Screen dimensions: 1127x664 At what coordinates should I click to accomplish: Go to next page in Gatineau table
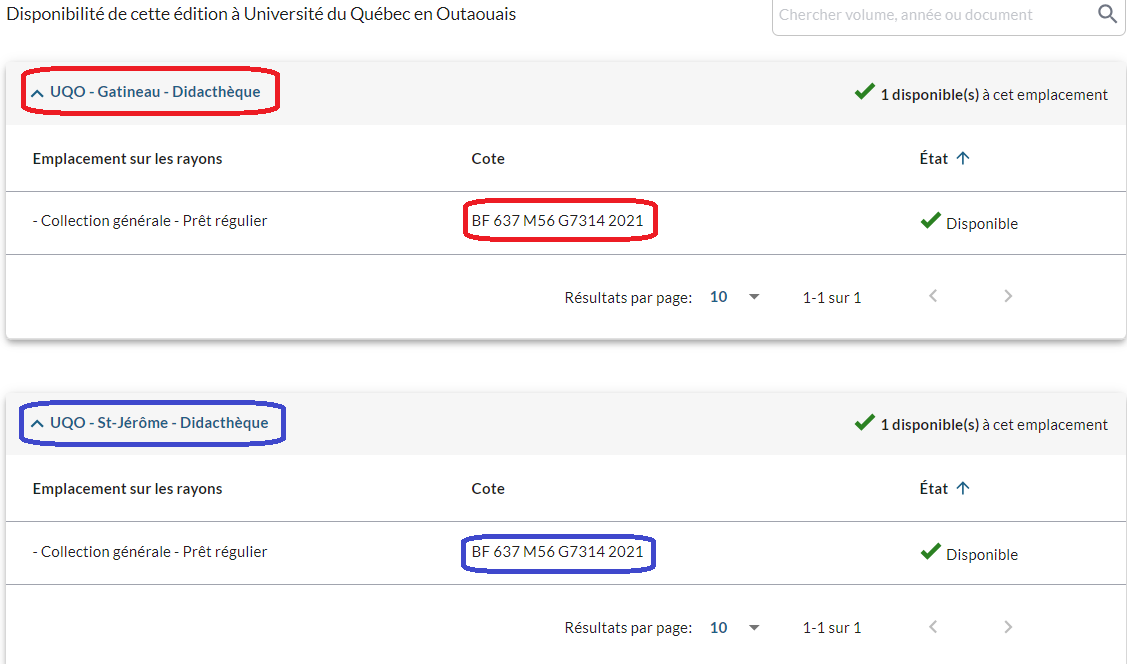coord(1008,296)
